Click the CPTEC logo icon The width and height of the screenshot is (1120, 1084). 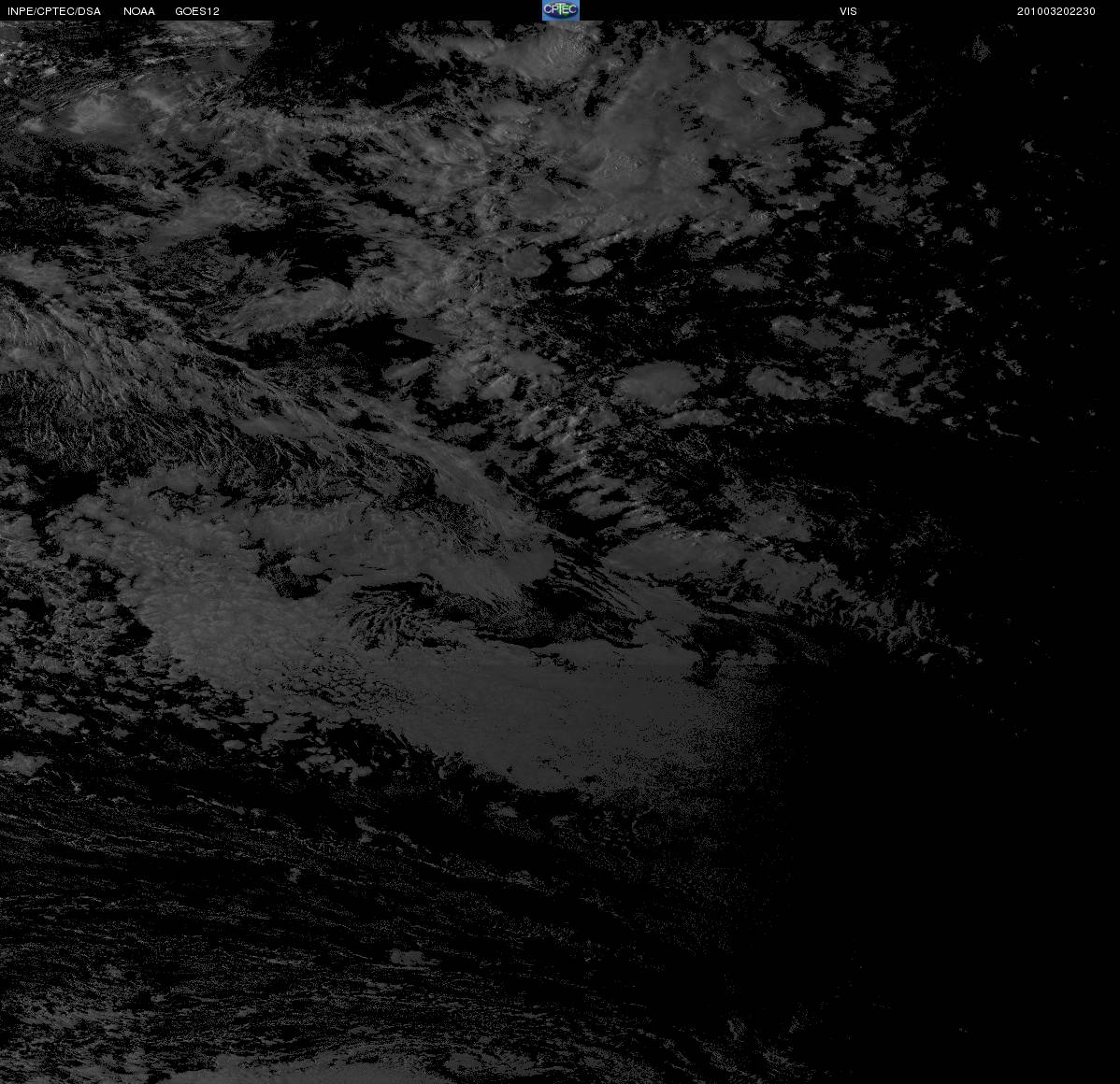pos(560,10)
